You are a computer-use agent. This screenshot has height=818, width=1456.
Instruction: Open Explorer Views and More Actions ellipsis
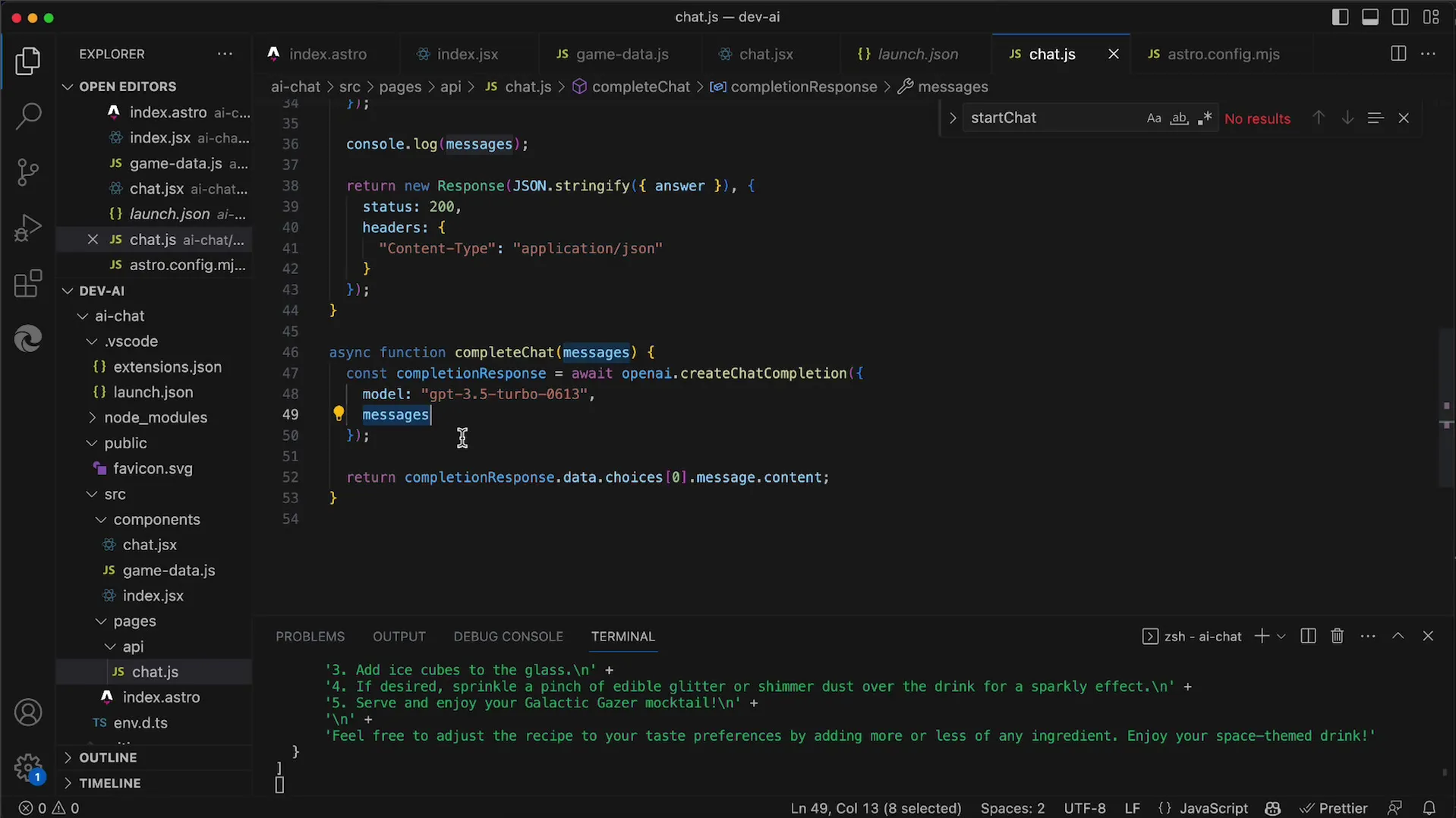point(225,54)
